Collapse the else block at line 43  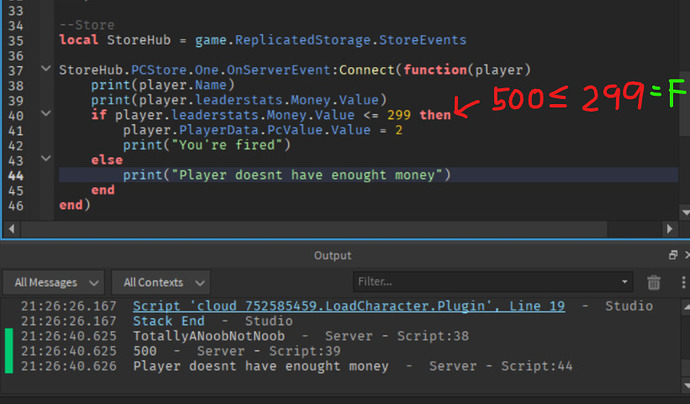coord(46,158)
